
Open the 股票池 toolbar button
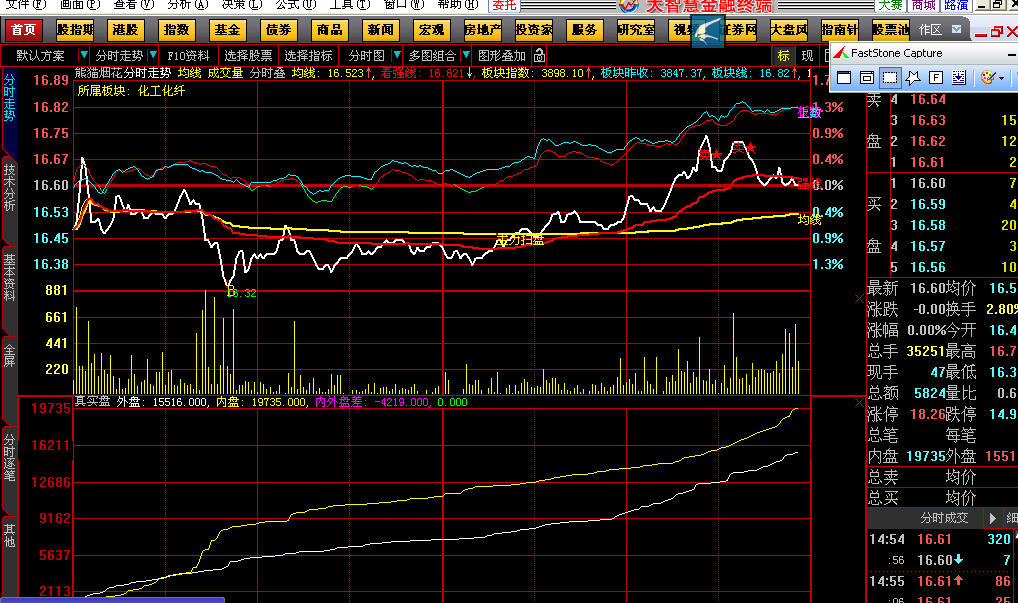click(x=891, y=30)
